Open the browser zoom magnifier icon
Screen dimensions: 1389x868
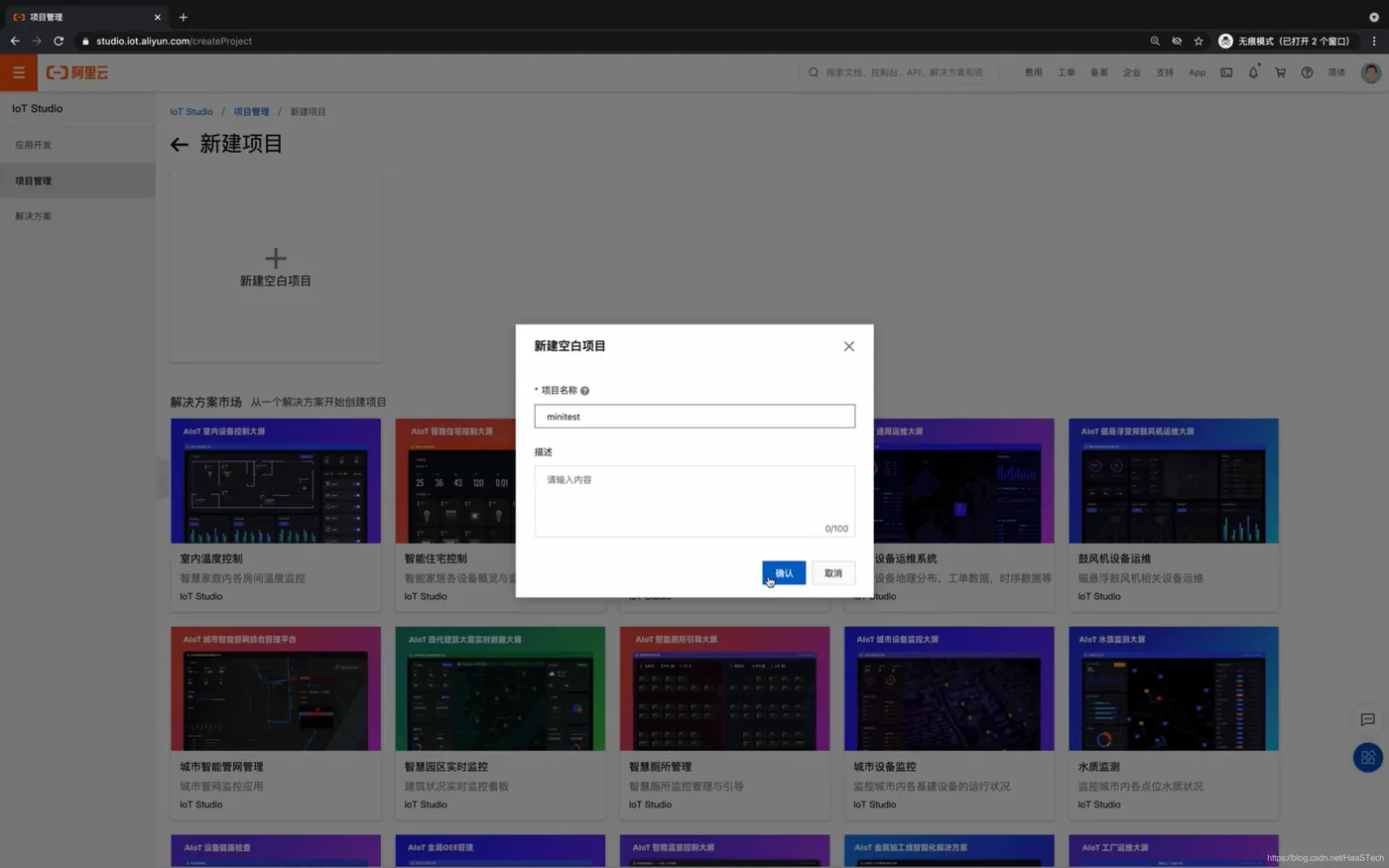pyautogui.click(x=1155, y=41)
